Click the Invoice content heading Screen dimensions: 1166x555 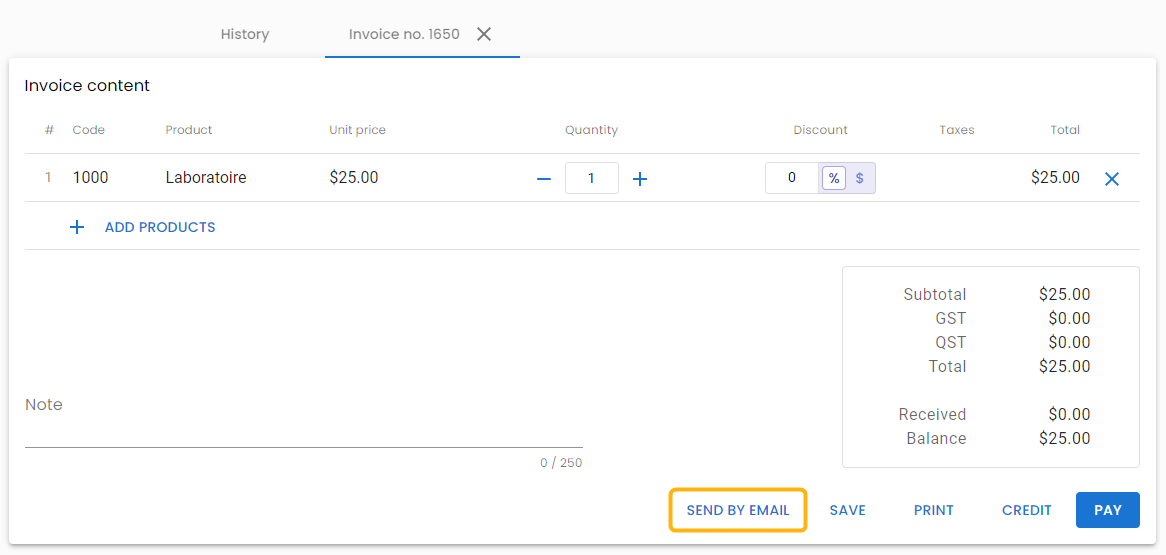(87, 86)
